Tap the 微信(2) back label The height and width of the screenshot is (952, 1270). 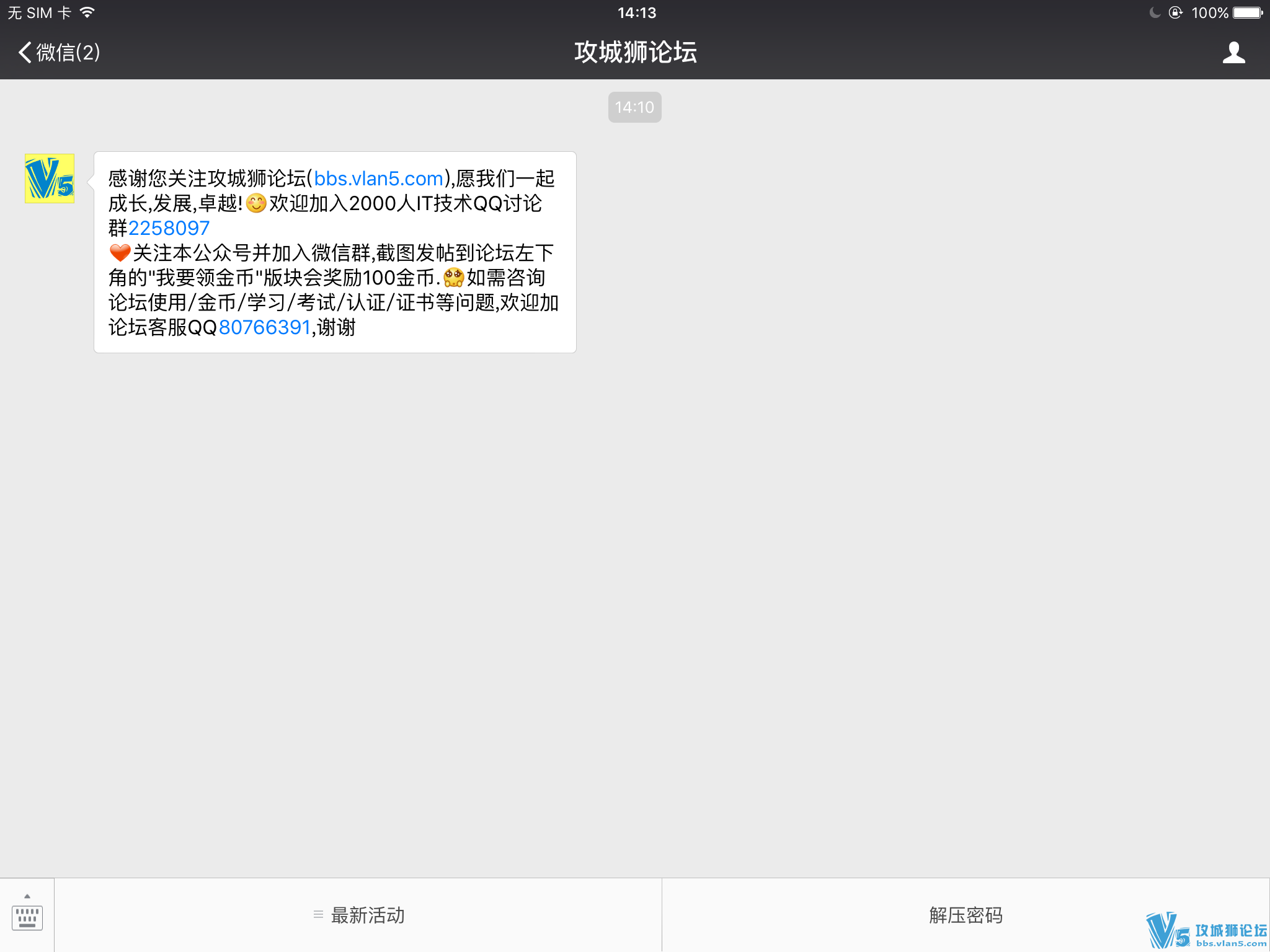(68, 53)
